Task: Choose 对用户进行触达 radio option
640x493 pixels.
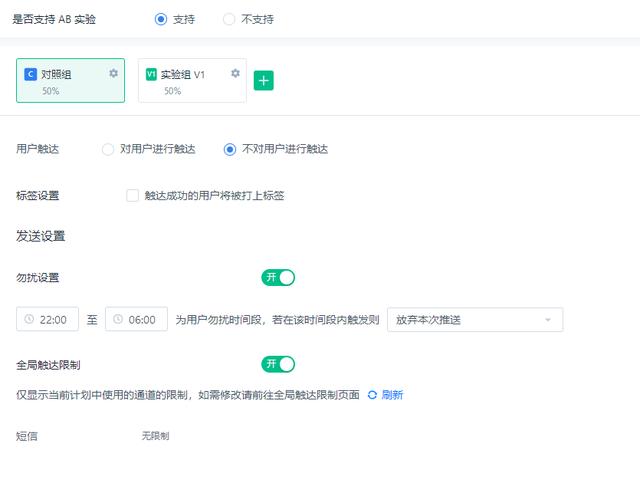Action: click(x=108, y=149)
